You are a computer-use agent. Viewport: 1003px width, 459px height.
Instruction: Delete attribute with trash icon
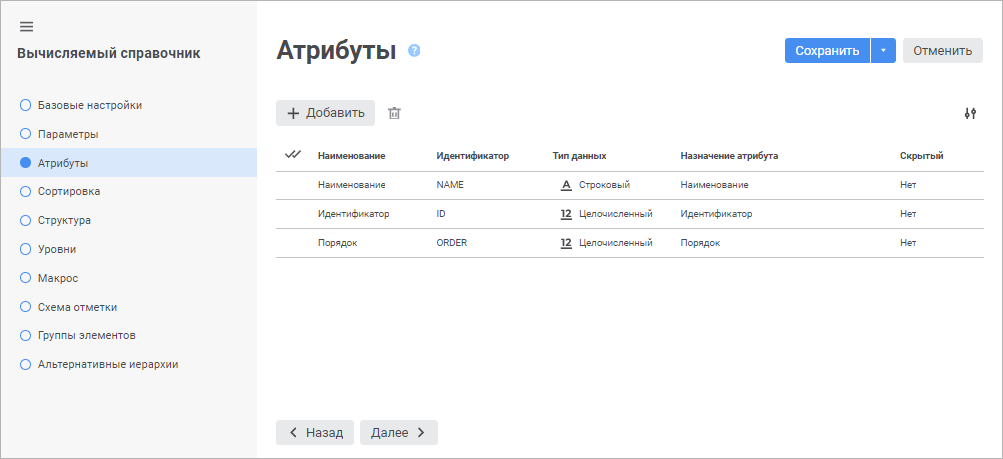394,113
